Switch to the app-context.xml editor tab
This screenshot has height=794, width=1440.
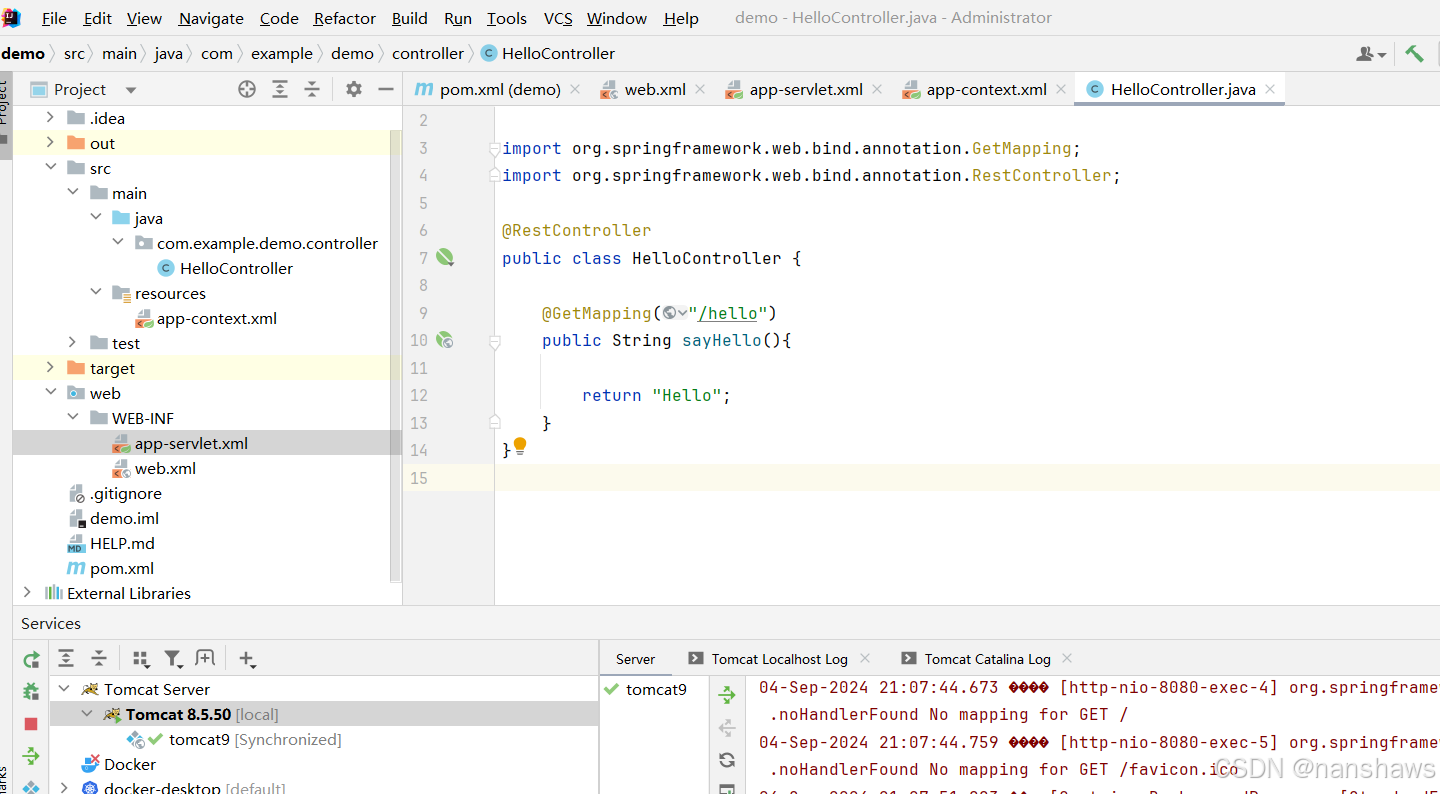(x=985, y=89)
